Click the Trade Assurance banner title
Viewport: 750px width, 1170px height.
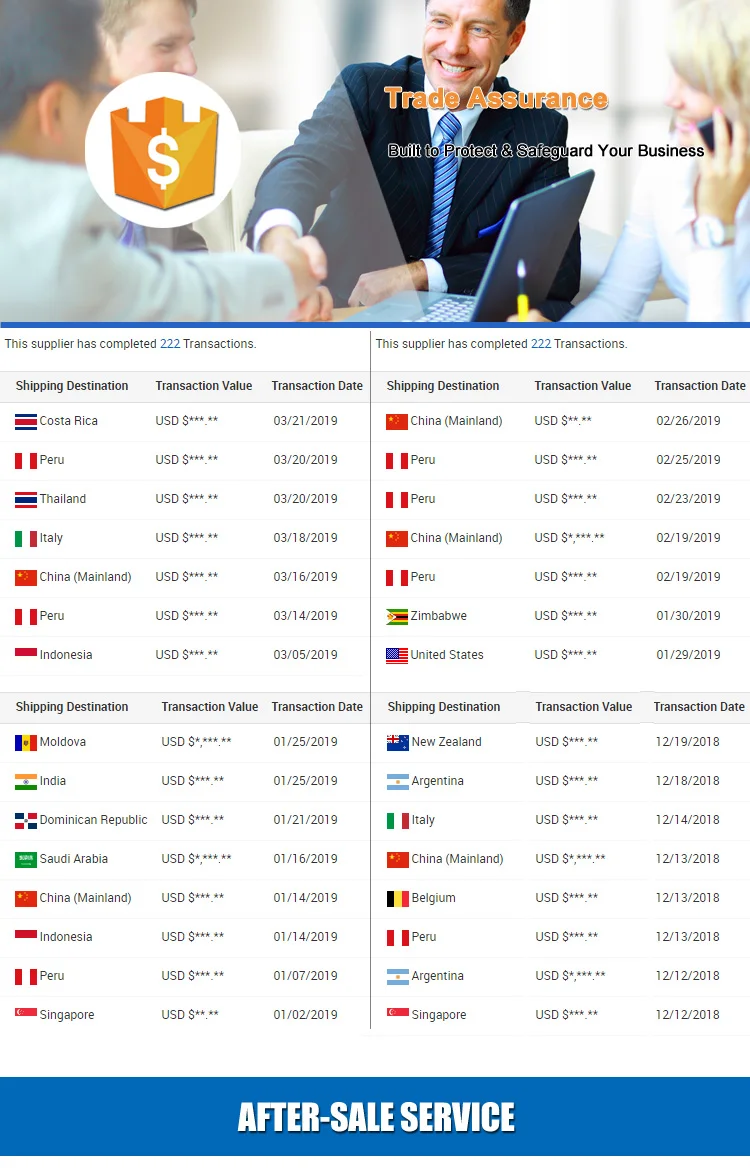pyautogui.click(x=496, y=98)
